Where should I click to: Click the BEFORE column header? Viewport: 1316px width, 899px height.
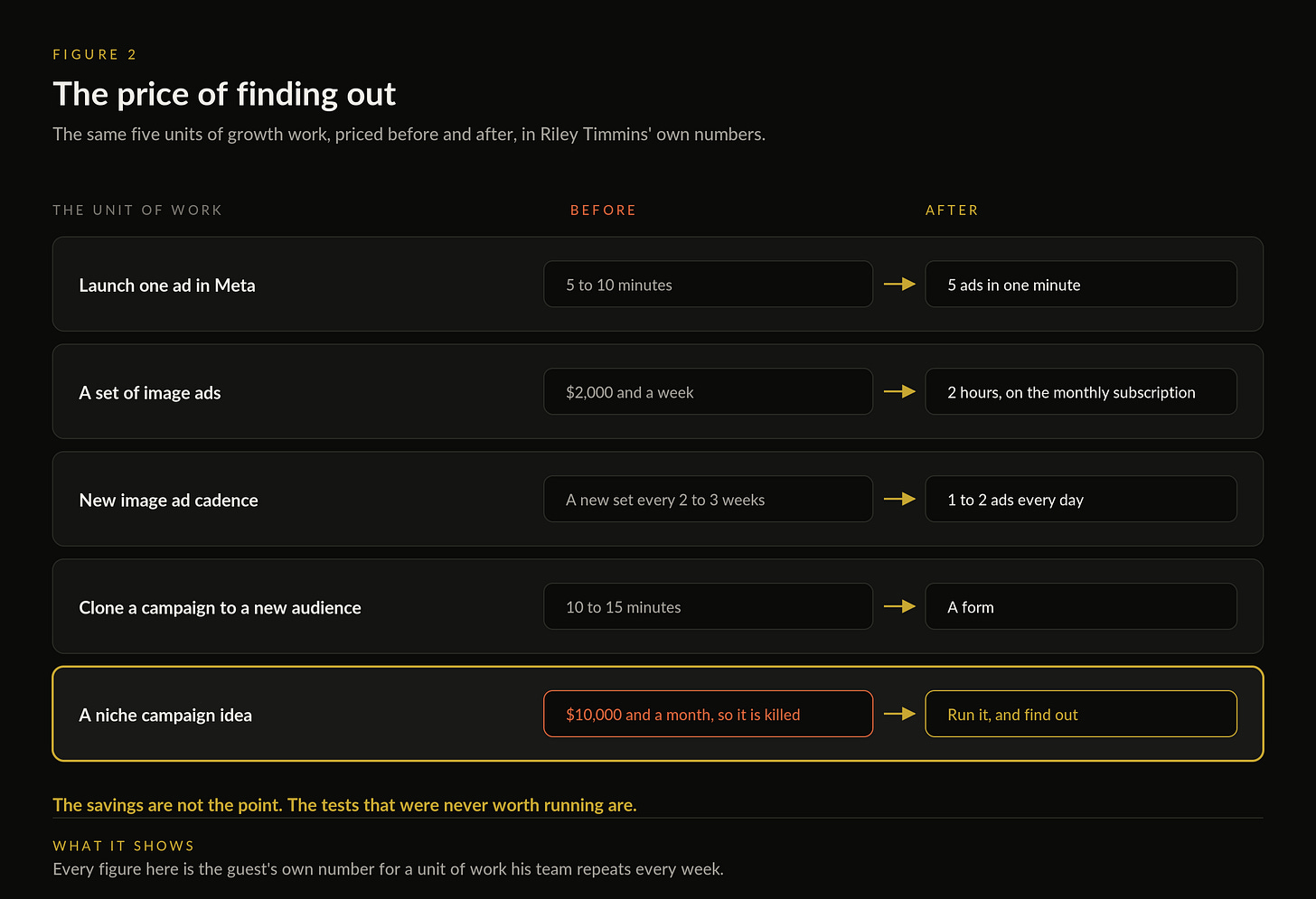(x=603, y=210)
